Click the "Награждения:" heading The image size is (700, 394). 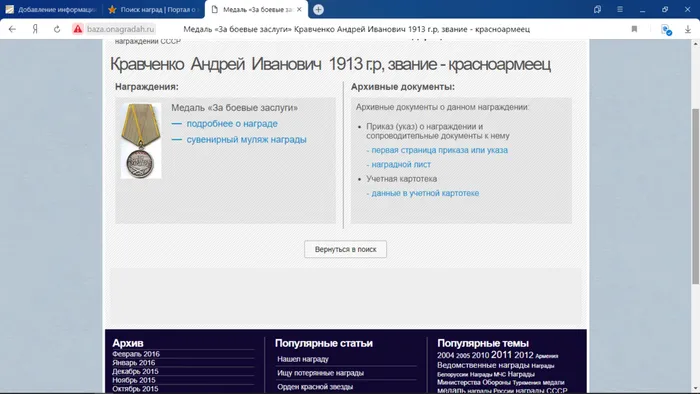coord(147,87)
